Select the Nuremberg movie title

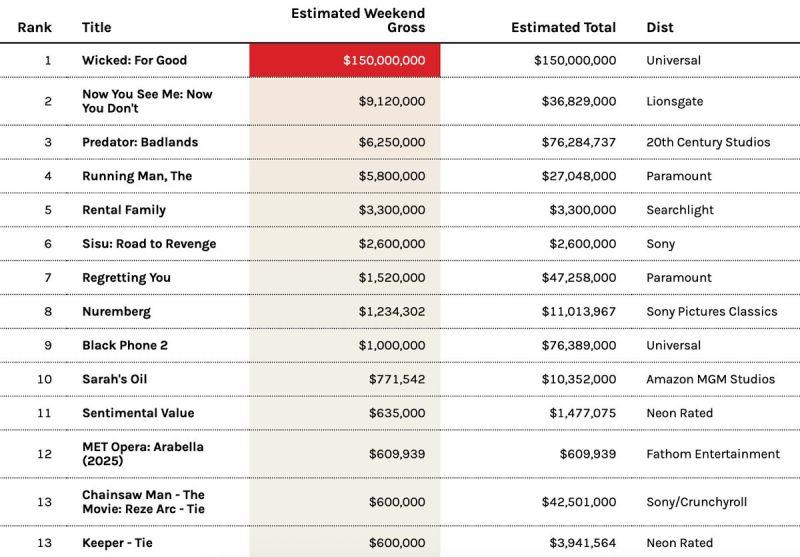pos(116,312)
